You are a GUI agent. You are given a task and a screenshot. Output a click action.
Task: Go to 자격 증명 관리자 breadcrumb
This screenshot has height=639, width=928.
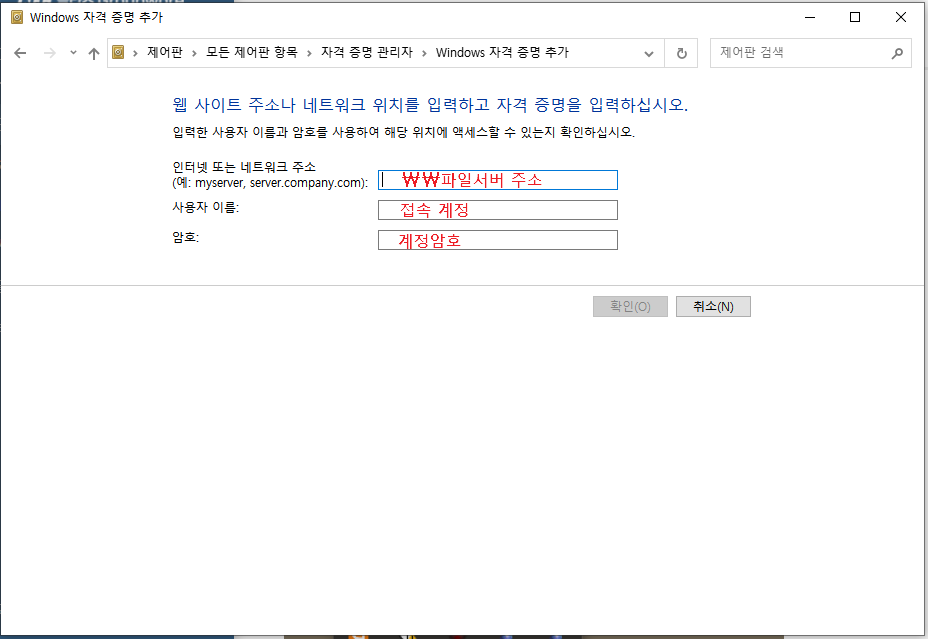(366, 53)
